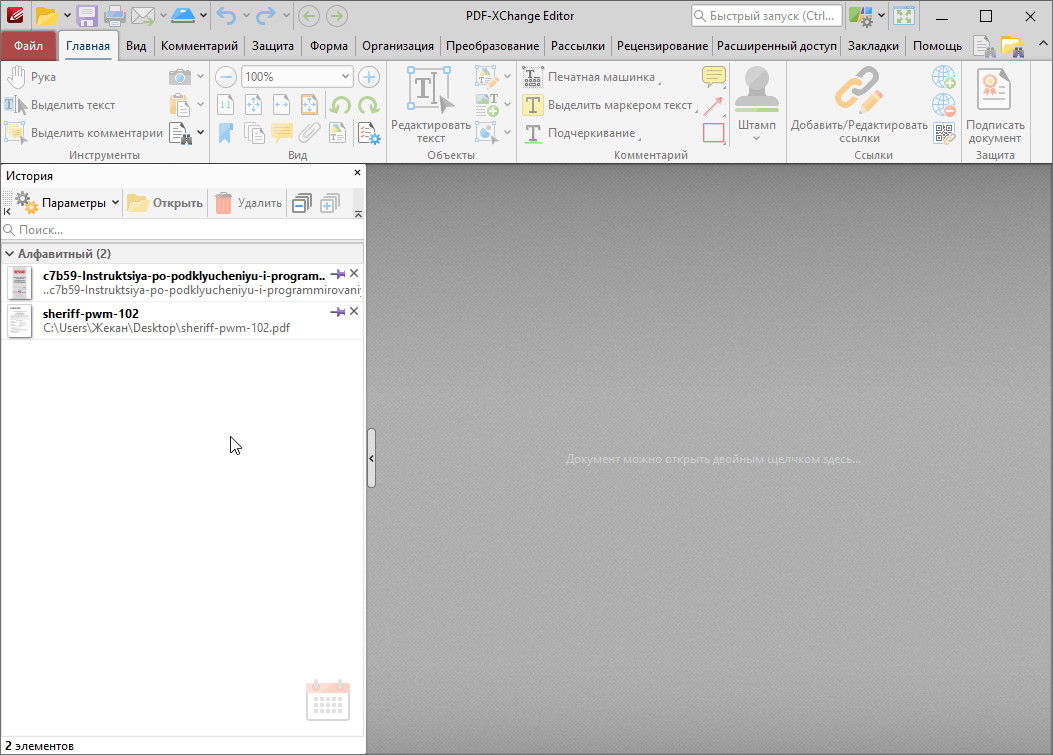Open the Find binoculars dropdown arrow in Инструменты group
Screen dimensions: 1053x755
click(x=200, y=132)
